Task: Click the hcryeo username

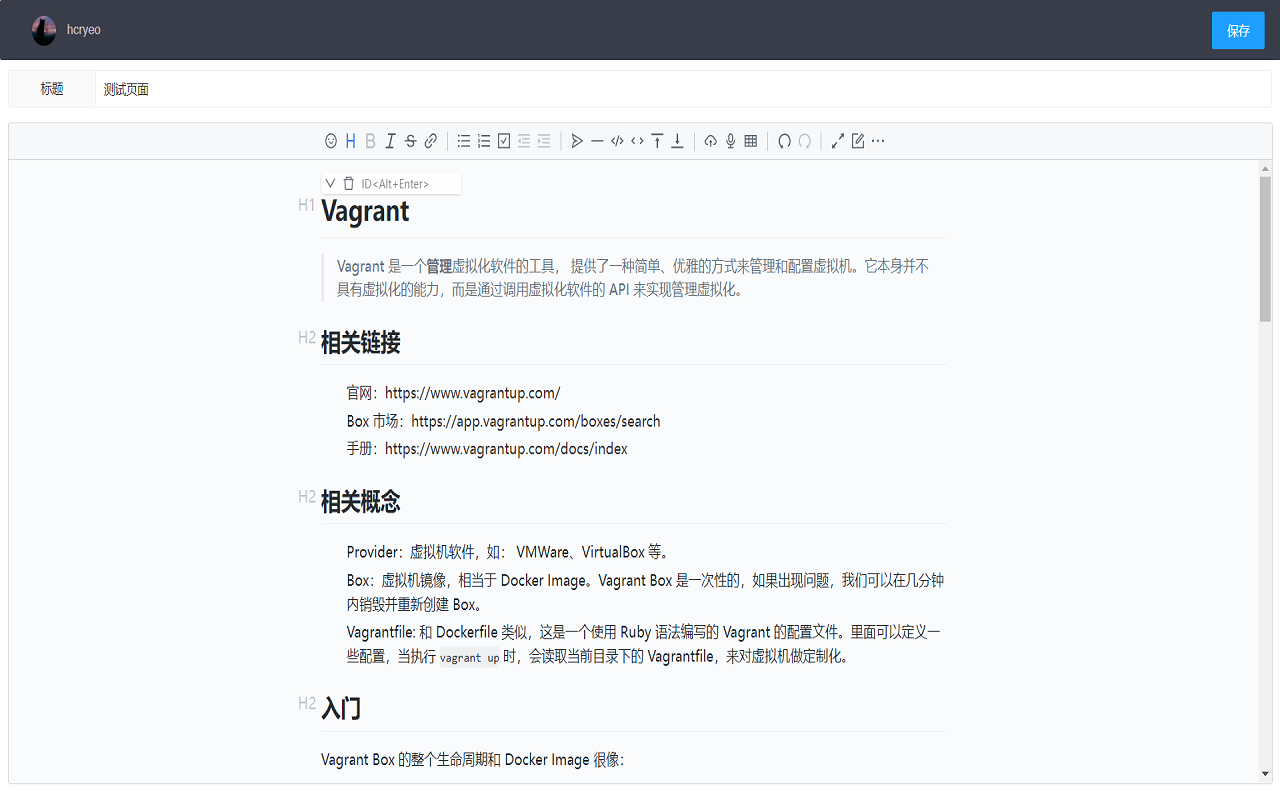Action: tap(84, 30)
